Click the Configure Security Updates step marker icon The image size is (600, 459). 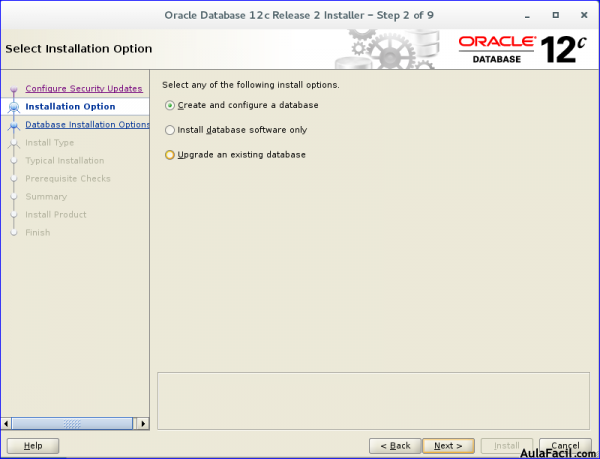[14, 90]
